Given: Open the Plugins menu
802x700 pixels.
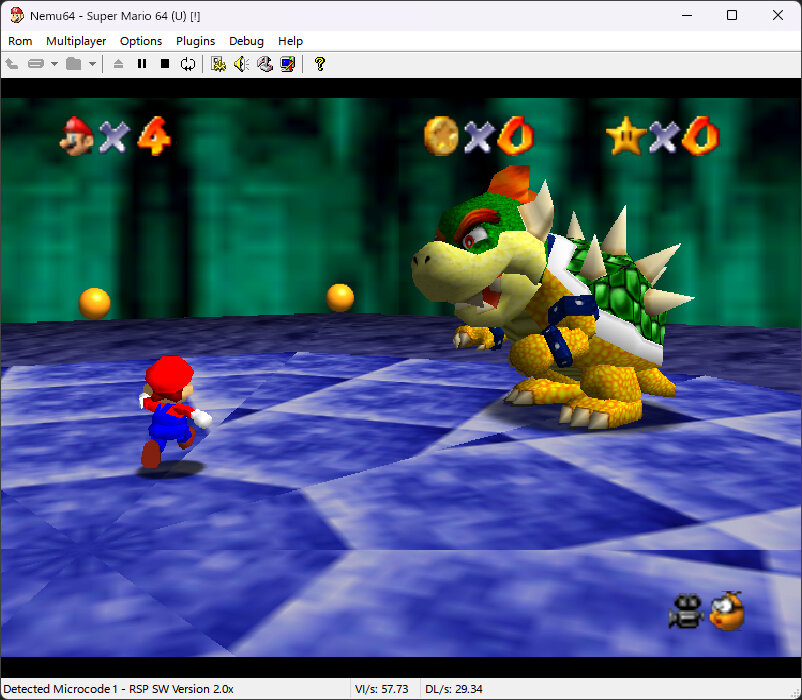Looking at the screenshot, I should [195, 41].
